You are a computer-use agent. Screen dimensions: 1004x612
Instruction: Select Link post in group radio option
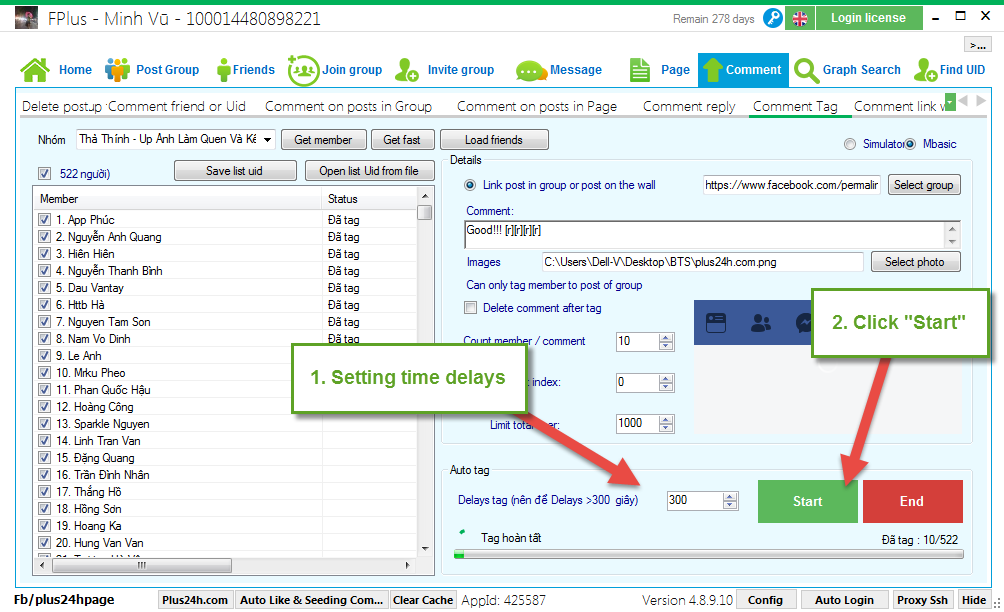point(470,185)
